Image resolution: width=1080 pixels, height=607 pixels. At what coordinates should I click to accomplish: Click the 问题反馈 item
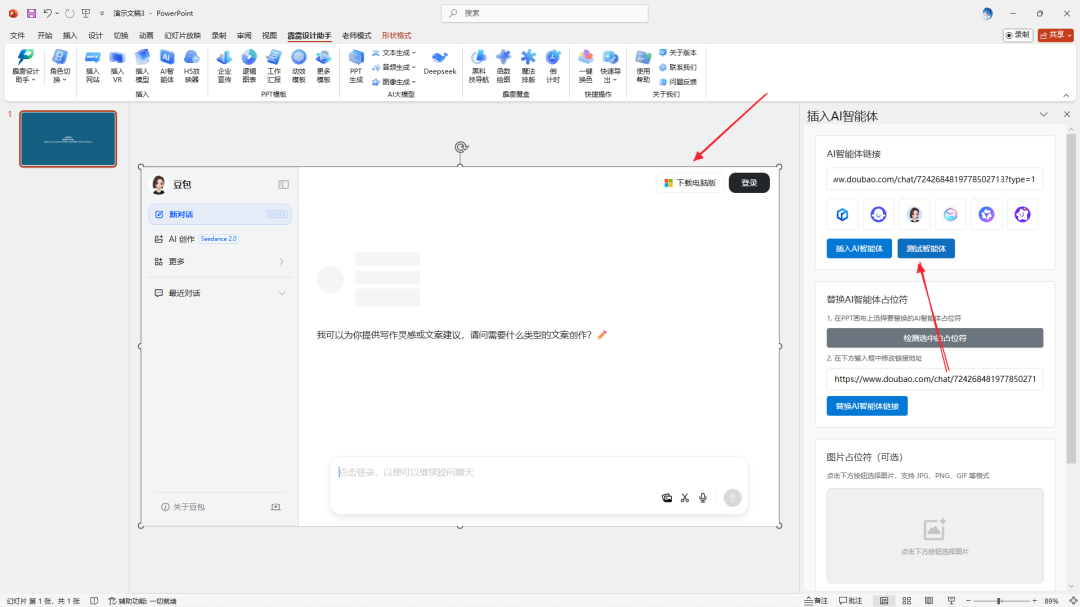click(678, 81)
